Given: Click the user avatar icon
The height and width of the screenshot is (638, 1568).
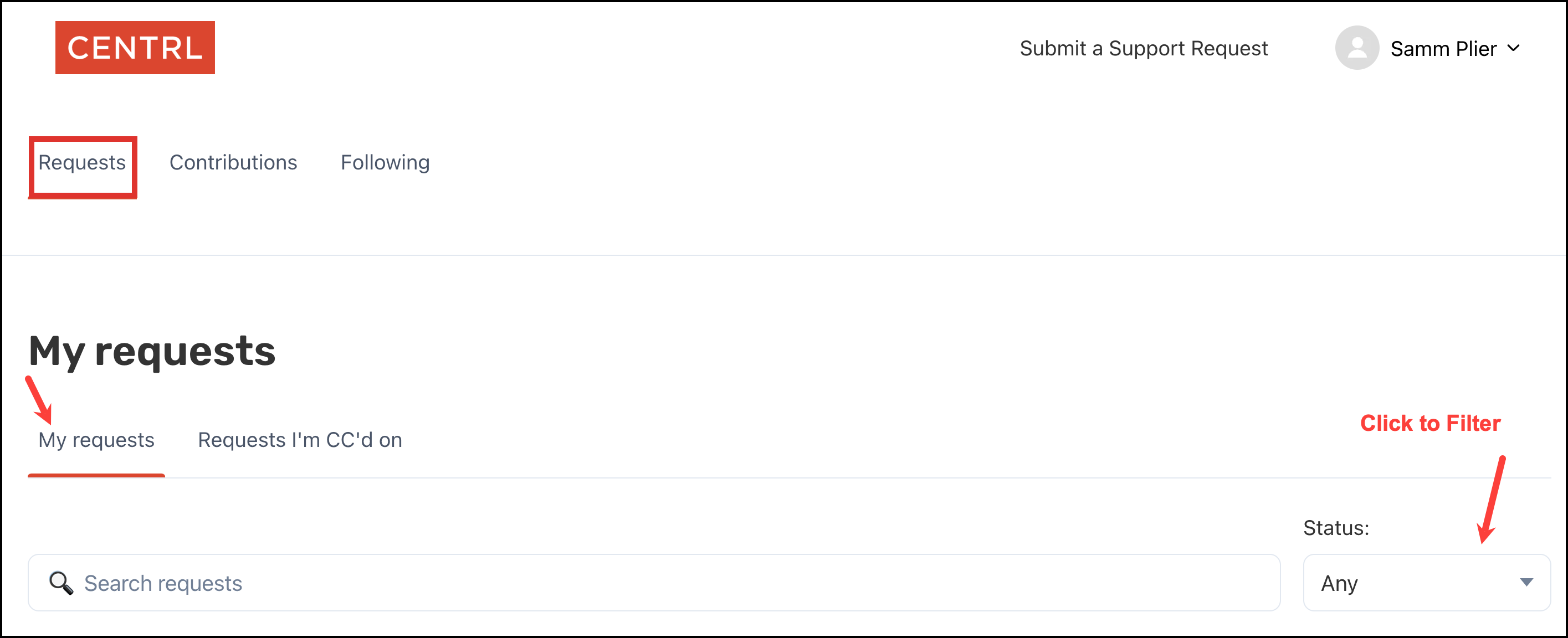Looking at the screenshot, I should 1357,48.
